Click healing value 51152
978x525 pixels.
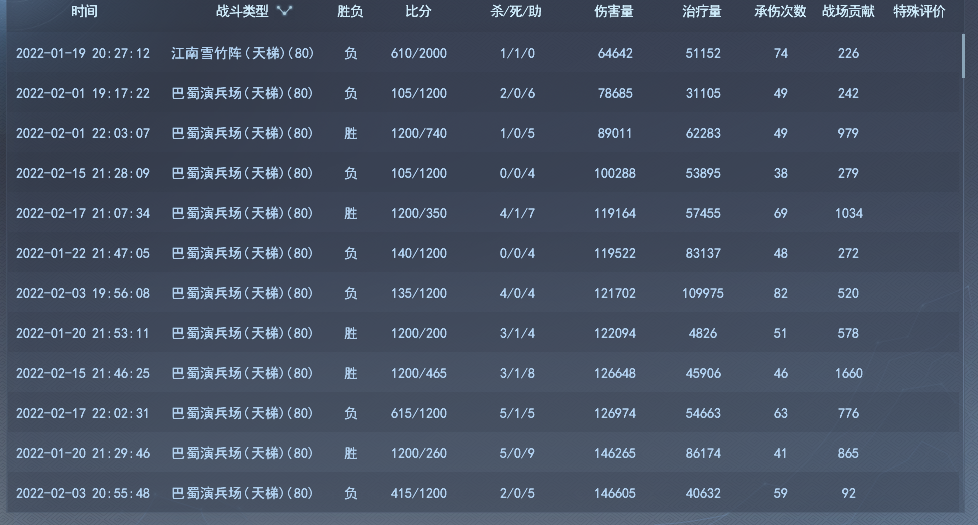point(703,54)
